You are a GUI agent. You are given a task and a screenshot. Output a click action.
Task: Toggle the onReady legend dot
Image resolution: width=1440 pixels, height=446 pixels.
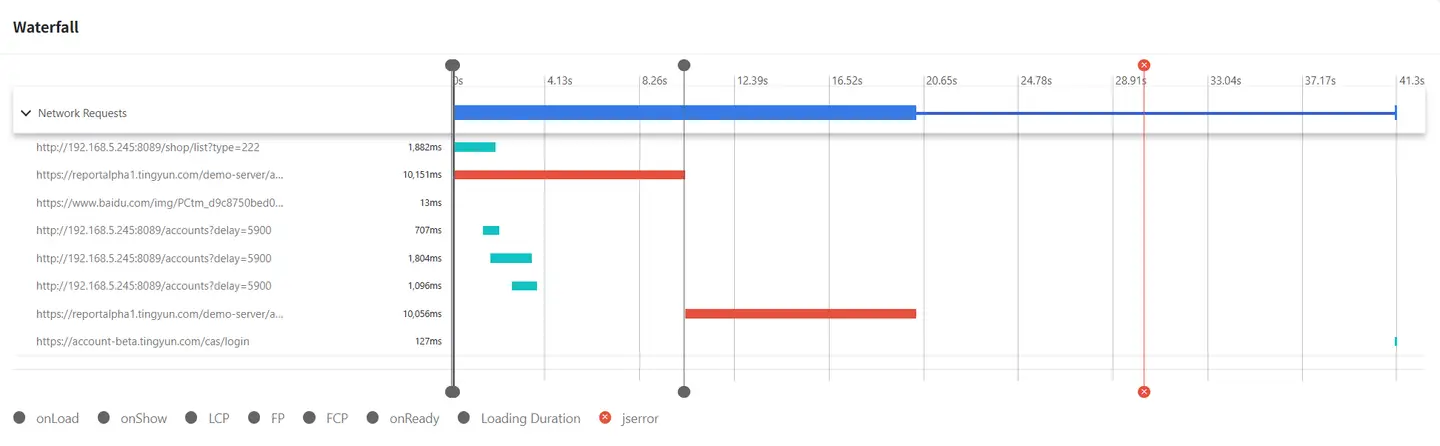tap(373, 418)
